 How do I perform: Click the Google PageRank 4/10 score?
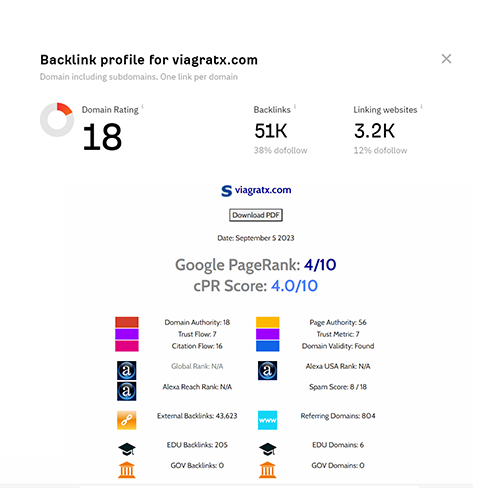click(320, 265)
